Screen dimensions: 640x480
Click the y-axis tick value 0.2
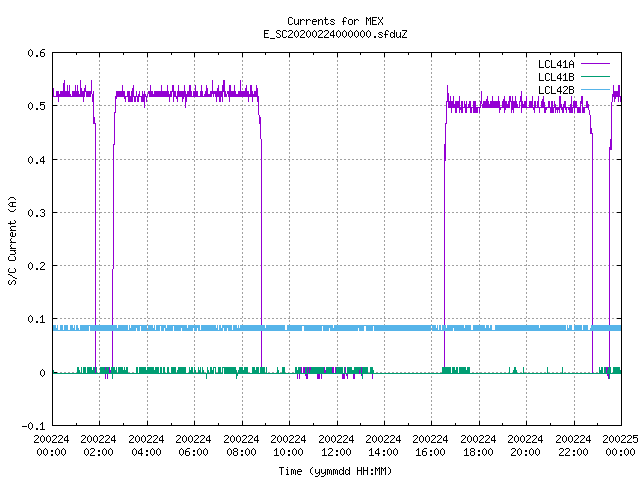pos(36,266)
